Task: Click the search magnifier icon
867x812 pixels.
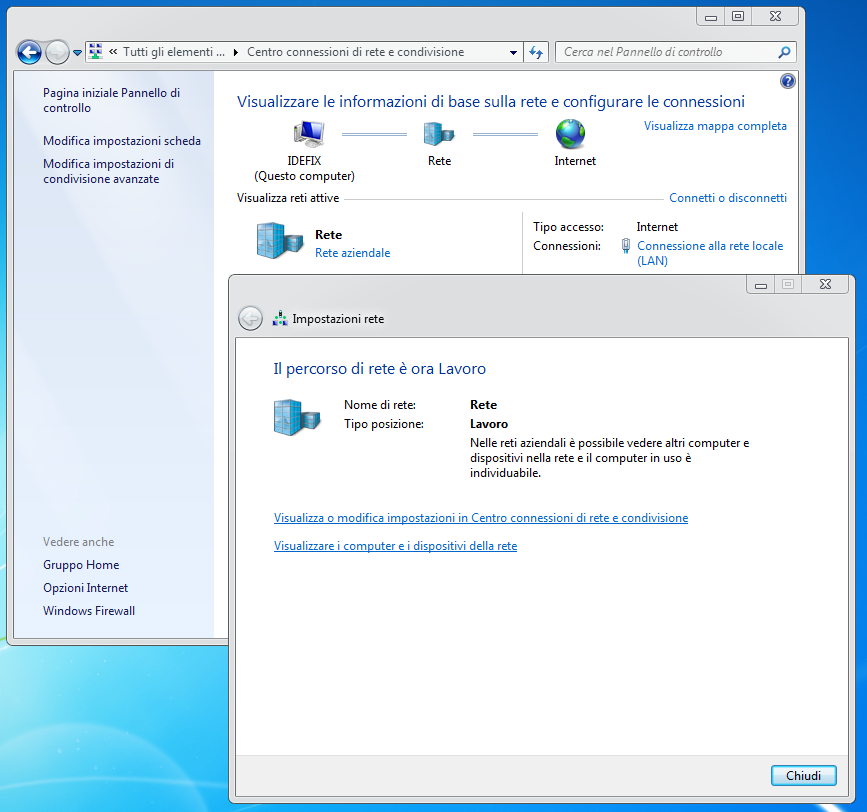Action: tap(785, 52)
